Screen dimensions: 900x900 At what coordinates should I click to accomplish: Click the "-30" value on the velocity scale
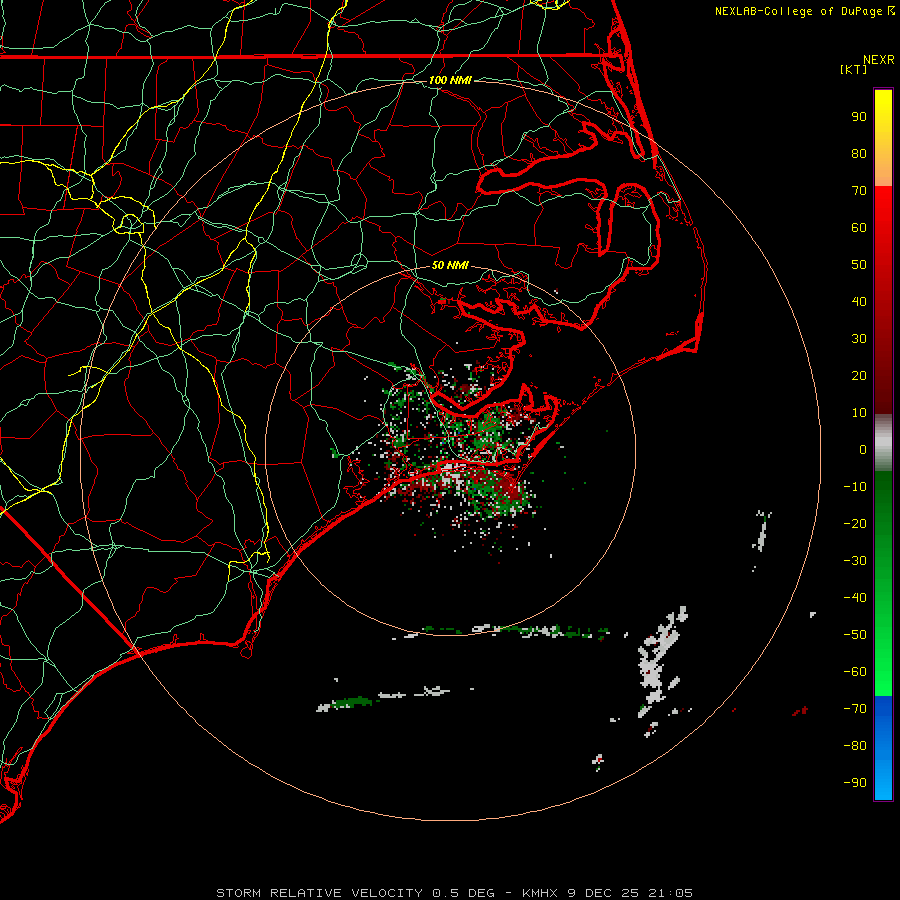[855, 561]
